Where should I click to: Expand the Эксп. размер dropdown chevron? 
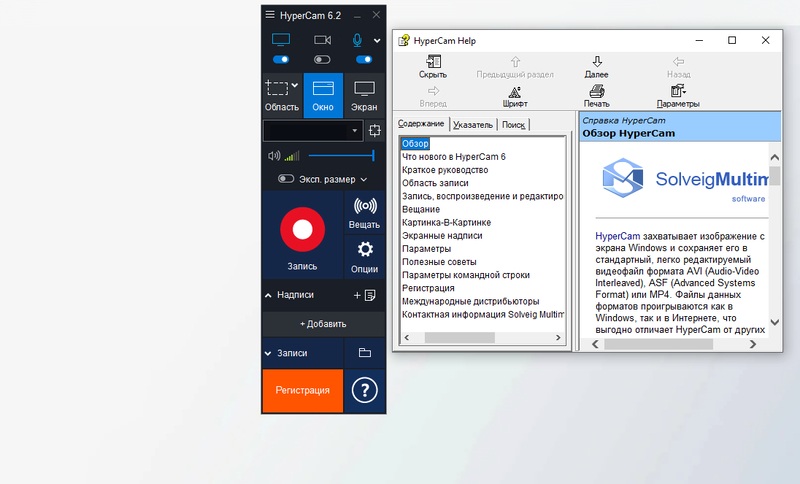click(364, 180)
